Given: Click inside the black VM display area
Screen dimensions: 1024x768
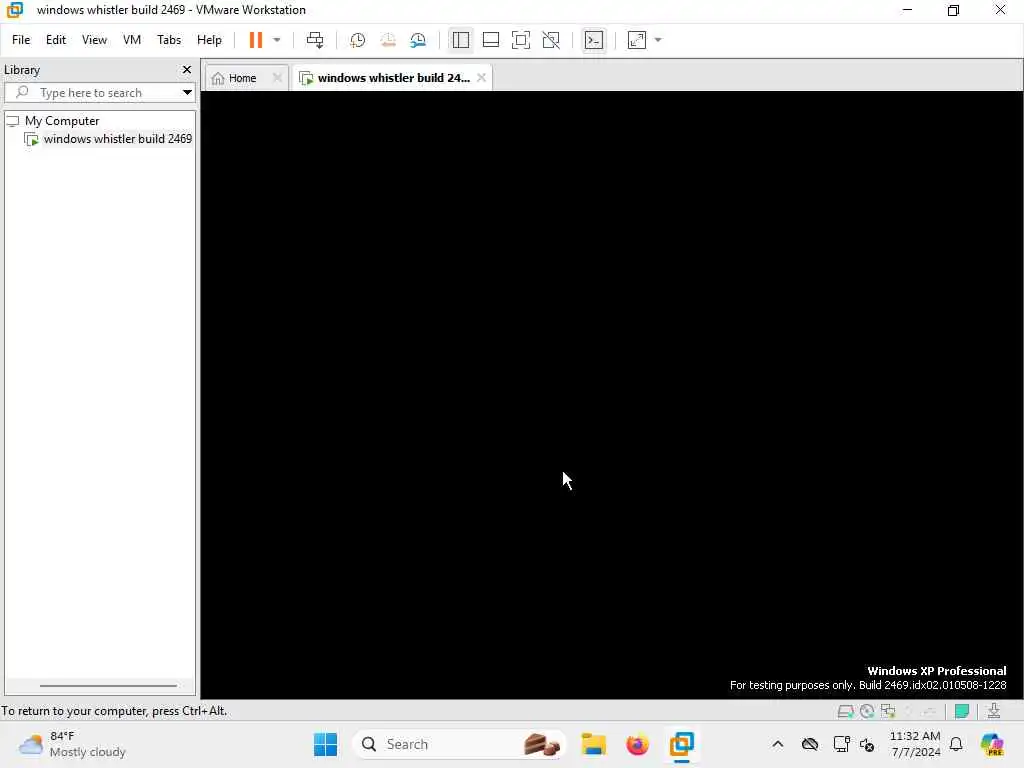Looking at the screenshot, I should 612,395.
